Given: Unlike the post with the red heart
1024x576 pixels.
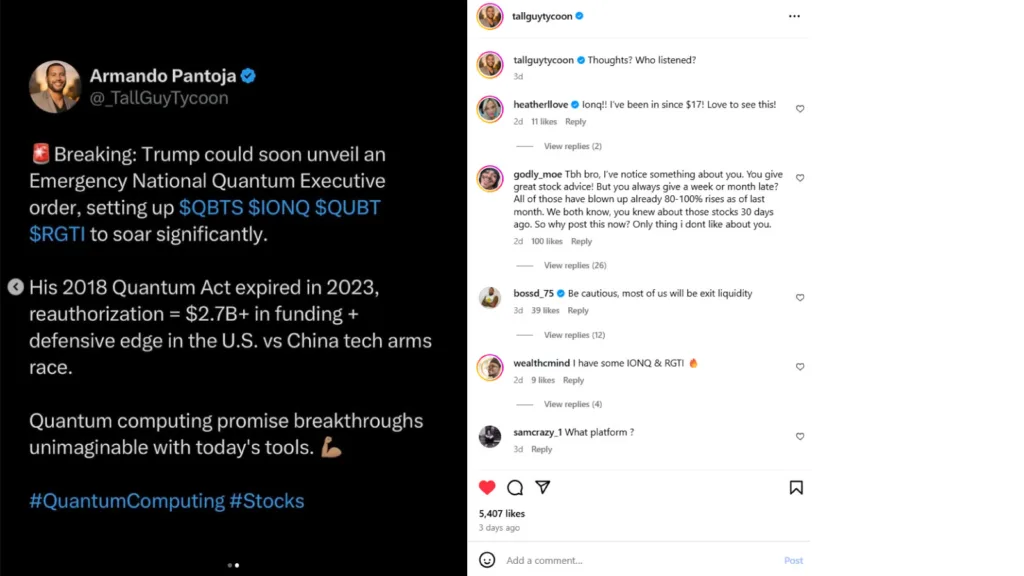Looking at the screenshot, I should point(487,488).
